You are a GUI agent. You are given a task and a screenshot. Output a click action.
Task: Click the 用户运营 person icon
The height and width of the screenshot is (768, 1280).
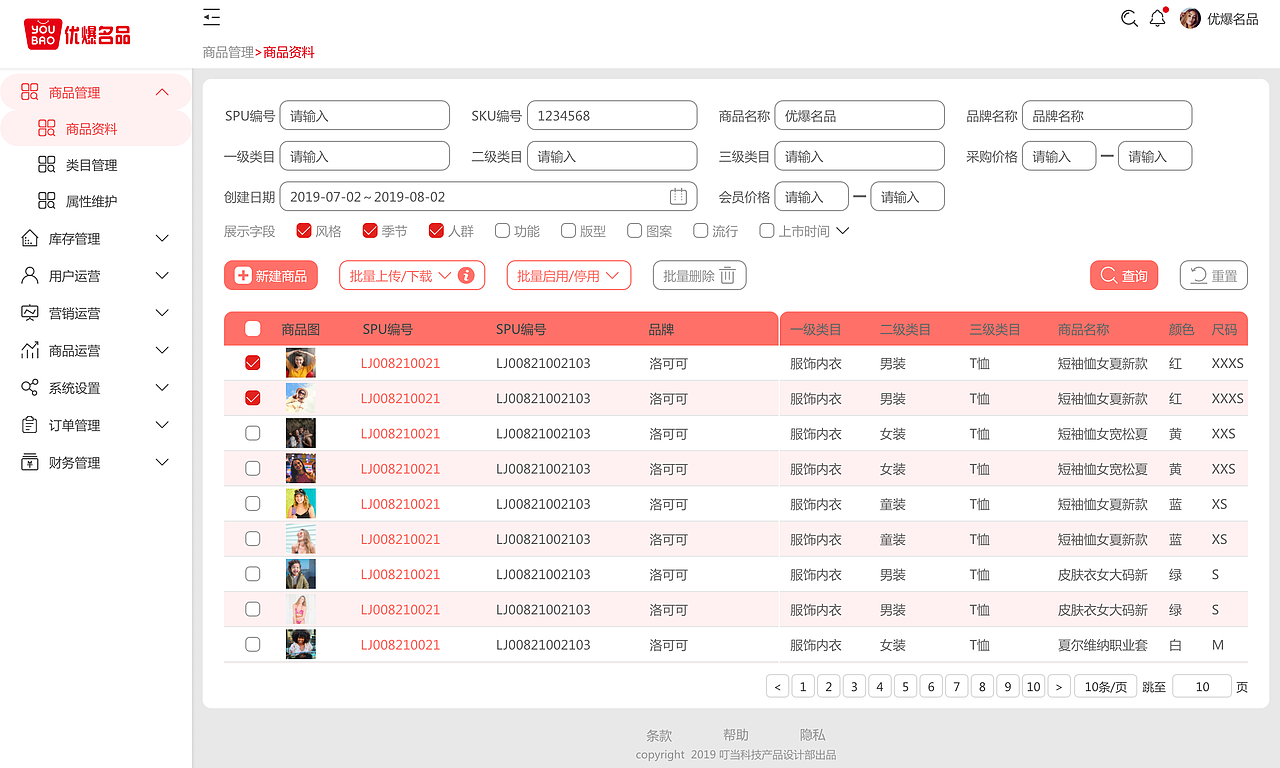pos(29,275)
